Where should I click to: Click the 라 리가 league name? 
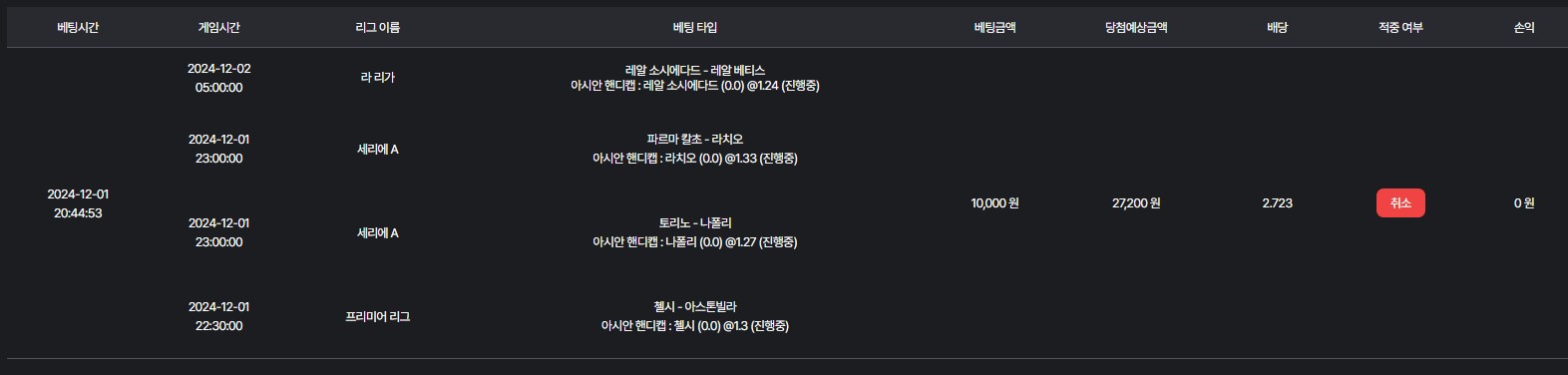[377, 78]
